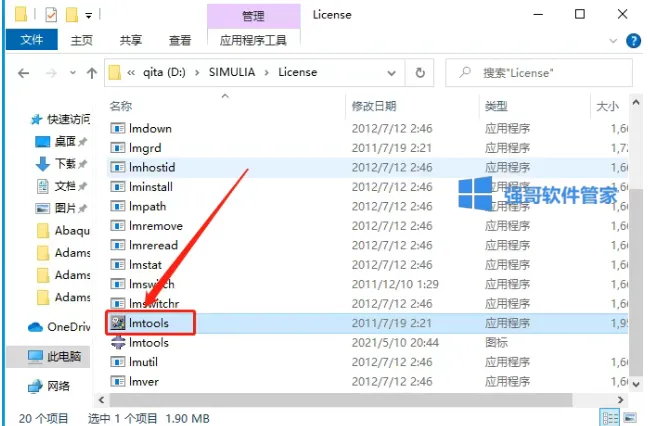648x426 pixels.
Task: Go up one folder level
Action: click(92, 73)
